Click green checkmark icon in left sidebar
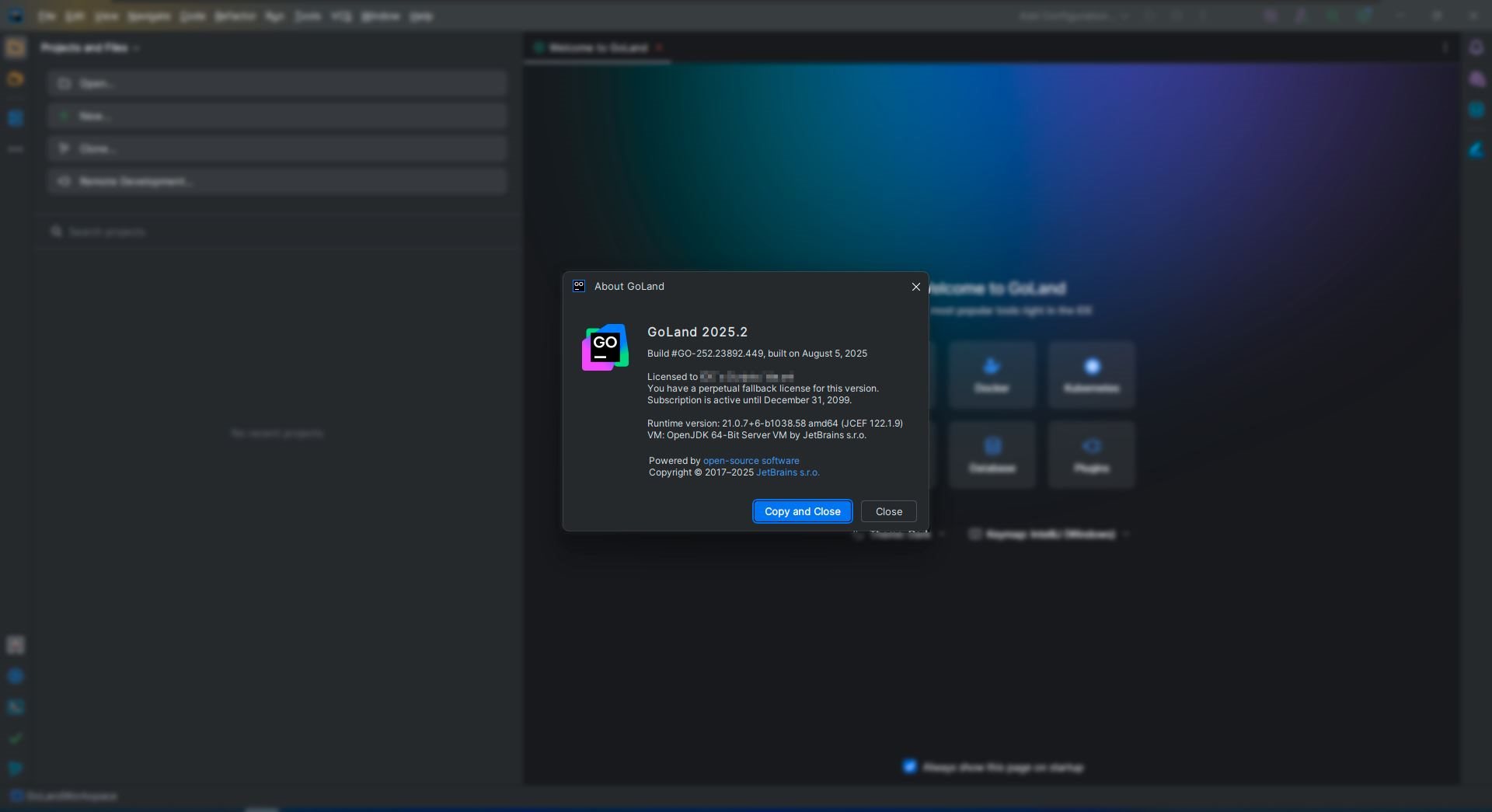 tap(16, 738)
